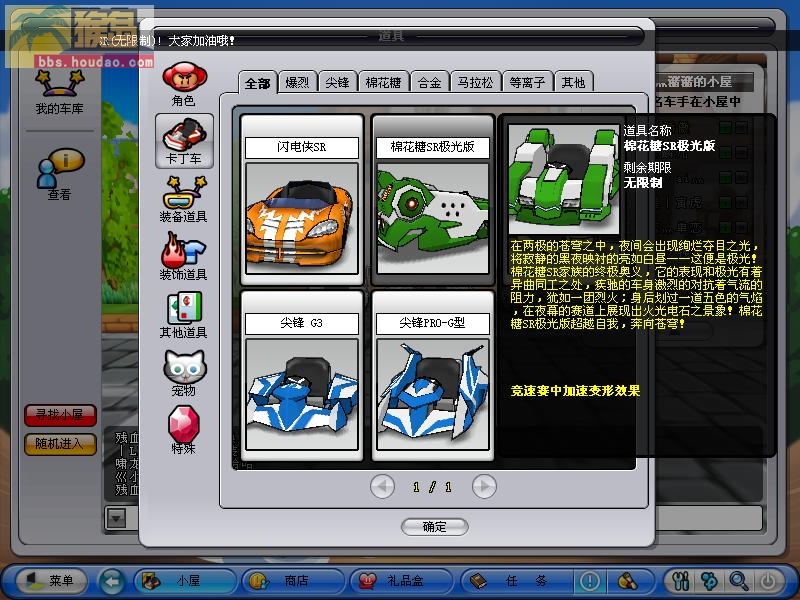Click the 查看 view info icon
The width and height of the screenshot is (800, 600).
(60, 174)
